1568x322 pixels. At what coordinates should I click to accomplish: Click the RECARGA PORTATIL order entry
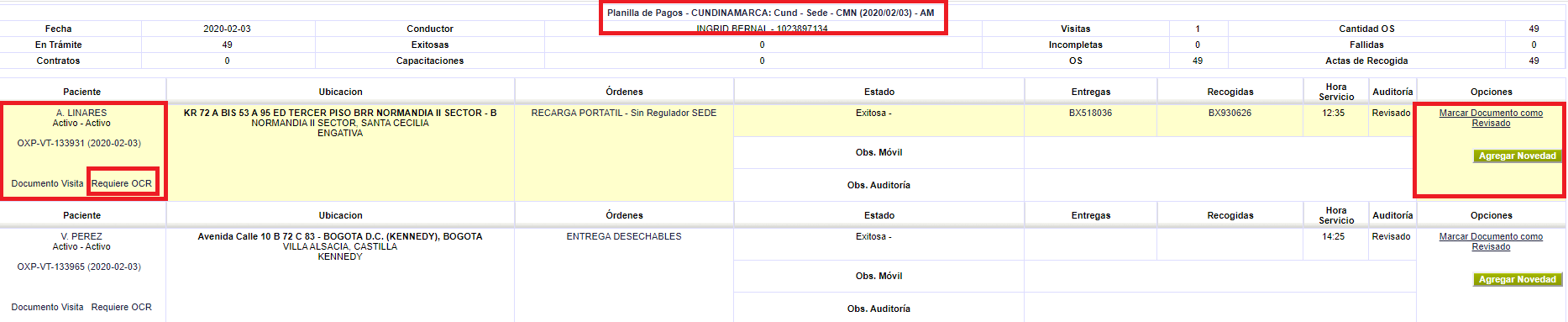click(x=624, y=113)
